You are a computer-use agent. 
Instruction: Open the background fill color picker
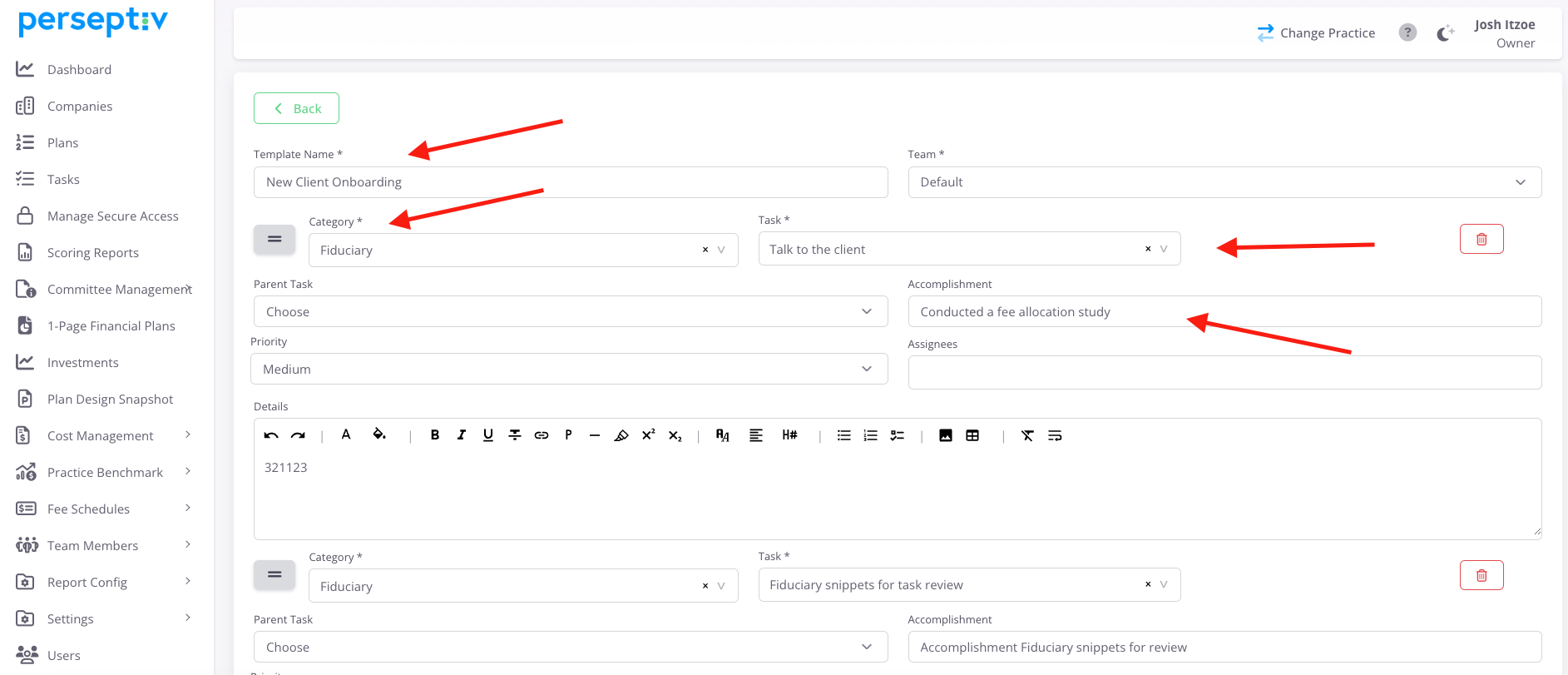tap(379, 435)
